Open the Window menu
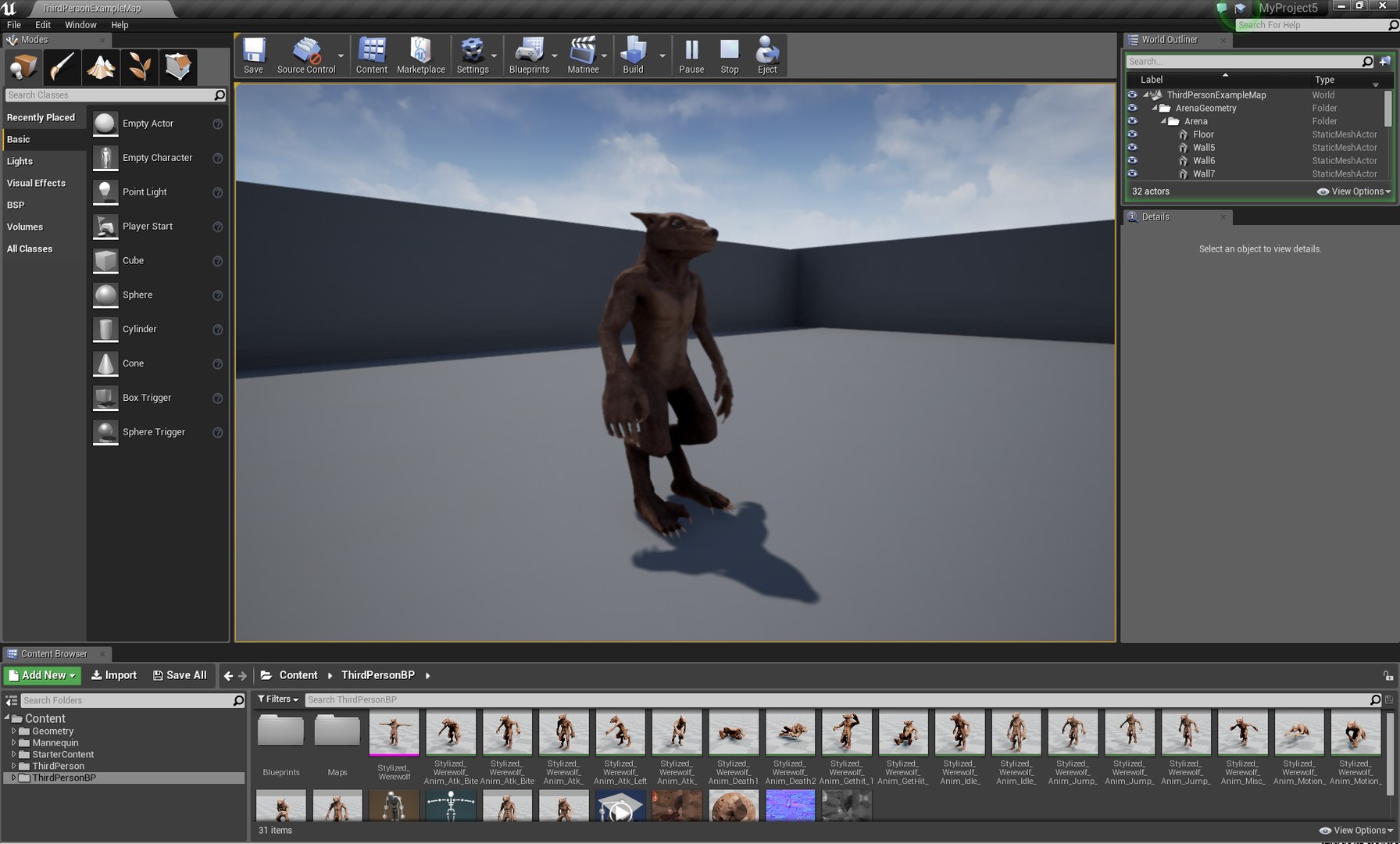This screenshot has height=844, width=1400. click(80, 25)
